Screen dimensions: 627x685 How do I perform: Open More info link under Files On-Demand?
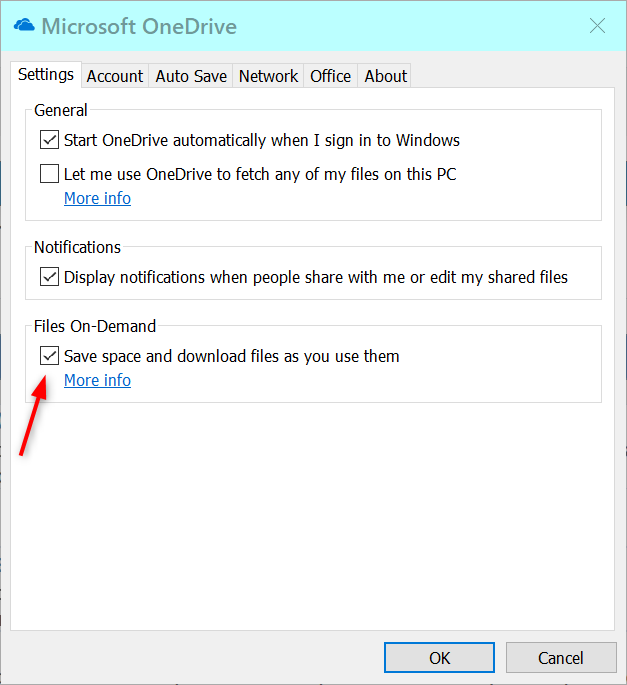97,381
